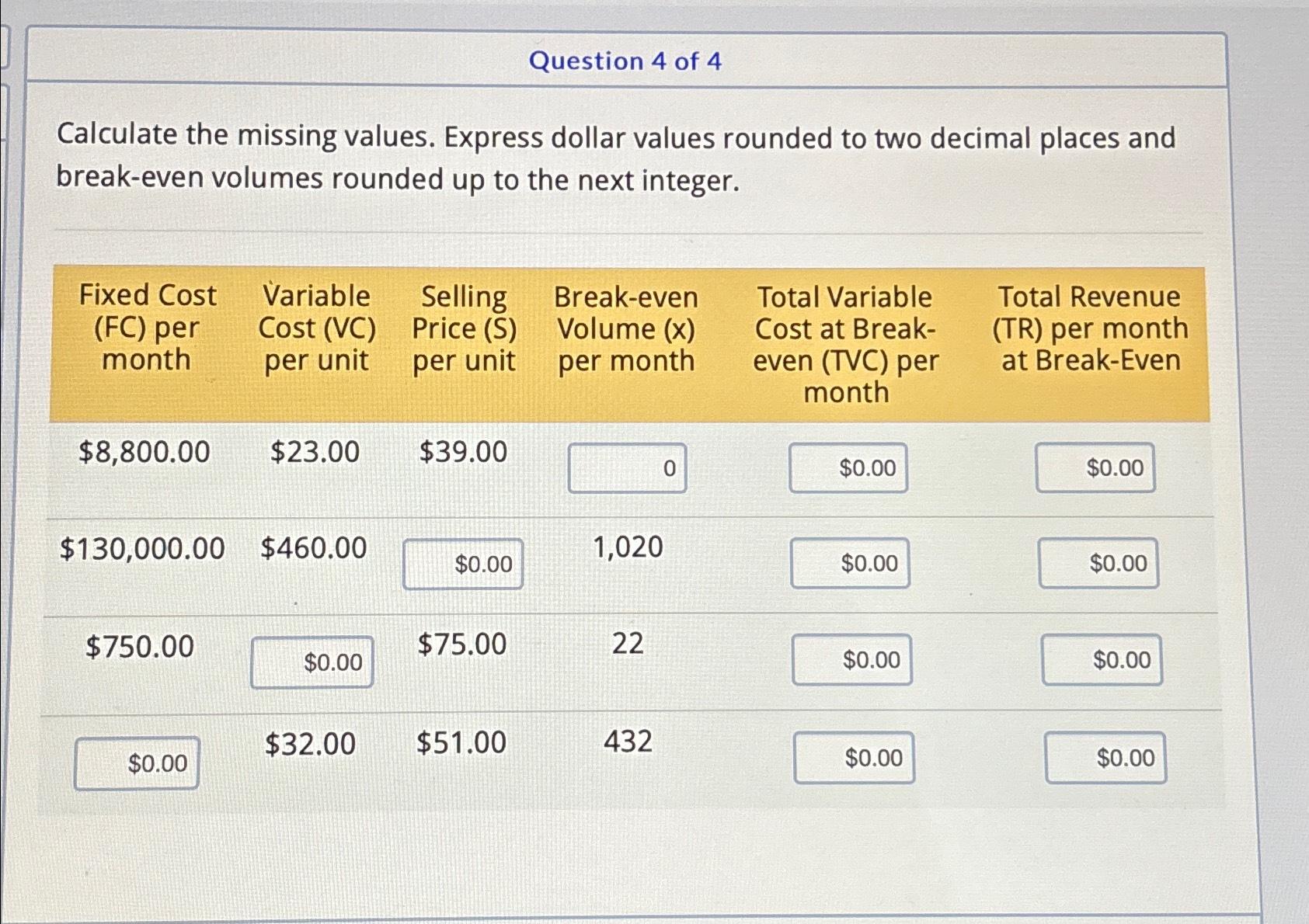
Task: Select the Total Variable Cost field showing $0.00 in row one
Action: 847,467
